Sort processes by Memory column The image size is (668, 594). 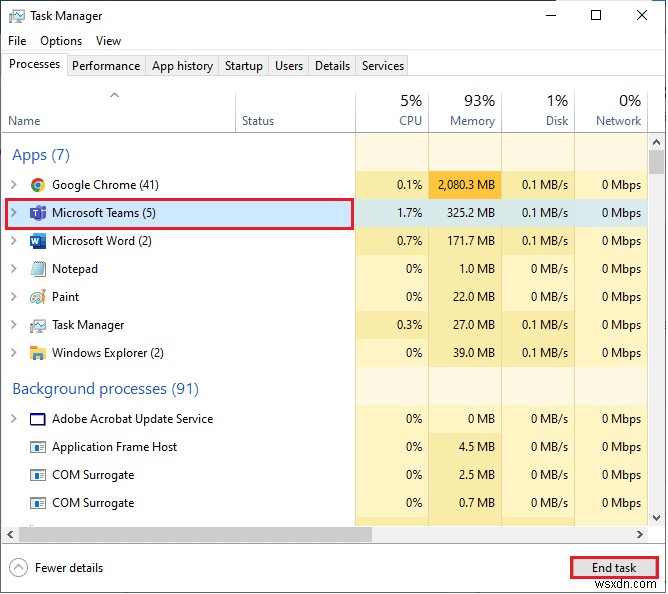[x=471, y=110]
